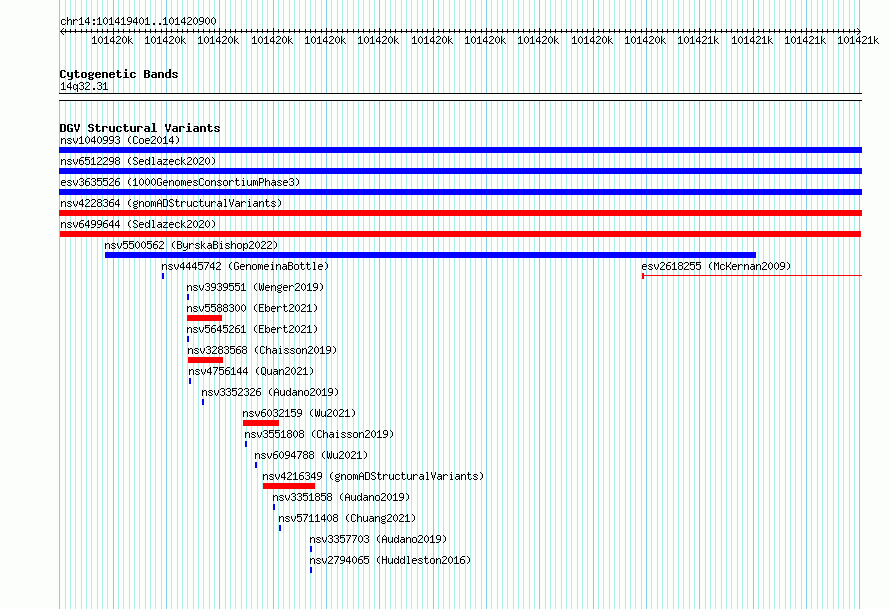Open nsv5711408 (Chuang2021) label
Image resolution: width=890 pixels, height=609 pixels.
[x=347, y=518]
